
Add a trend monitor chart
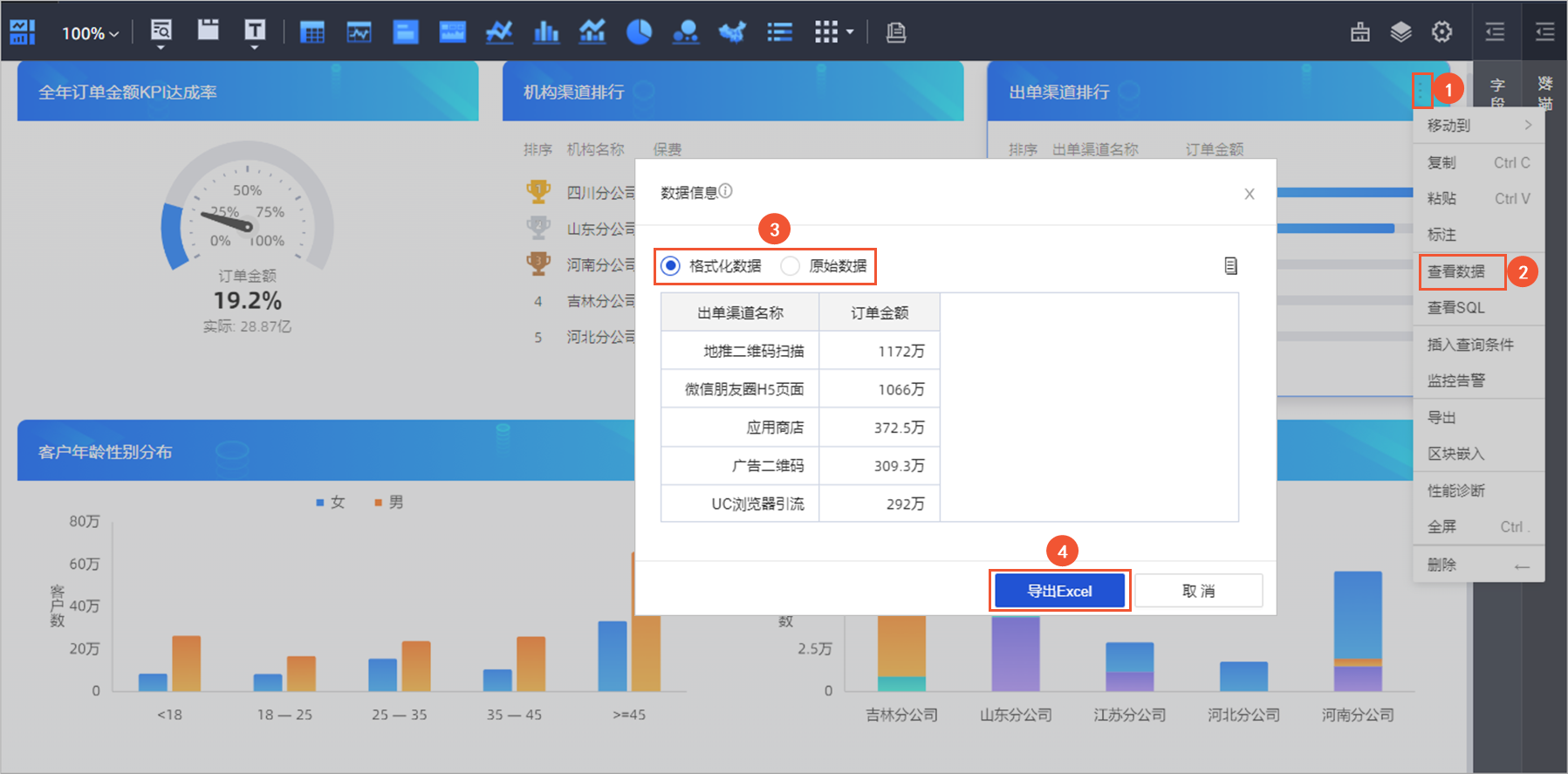[359, 32]
